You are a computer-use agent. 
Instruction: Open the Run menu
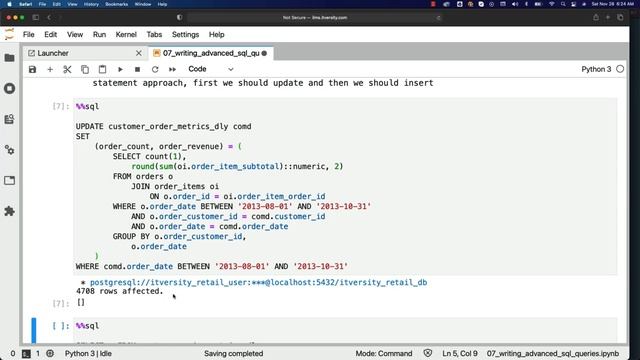click(99, 35)
